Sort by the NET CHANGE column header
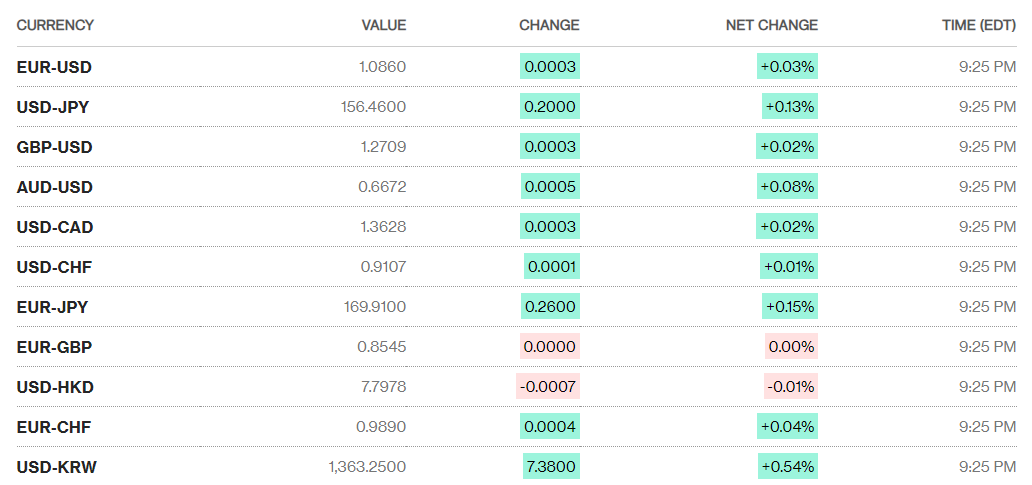Screen dimensions: 1032x485 pyautogui.click(x=771, y=25)
